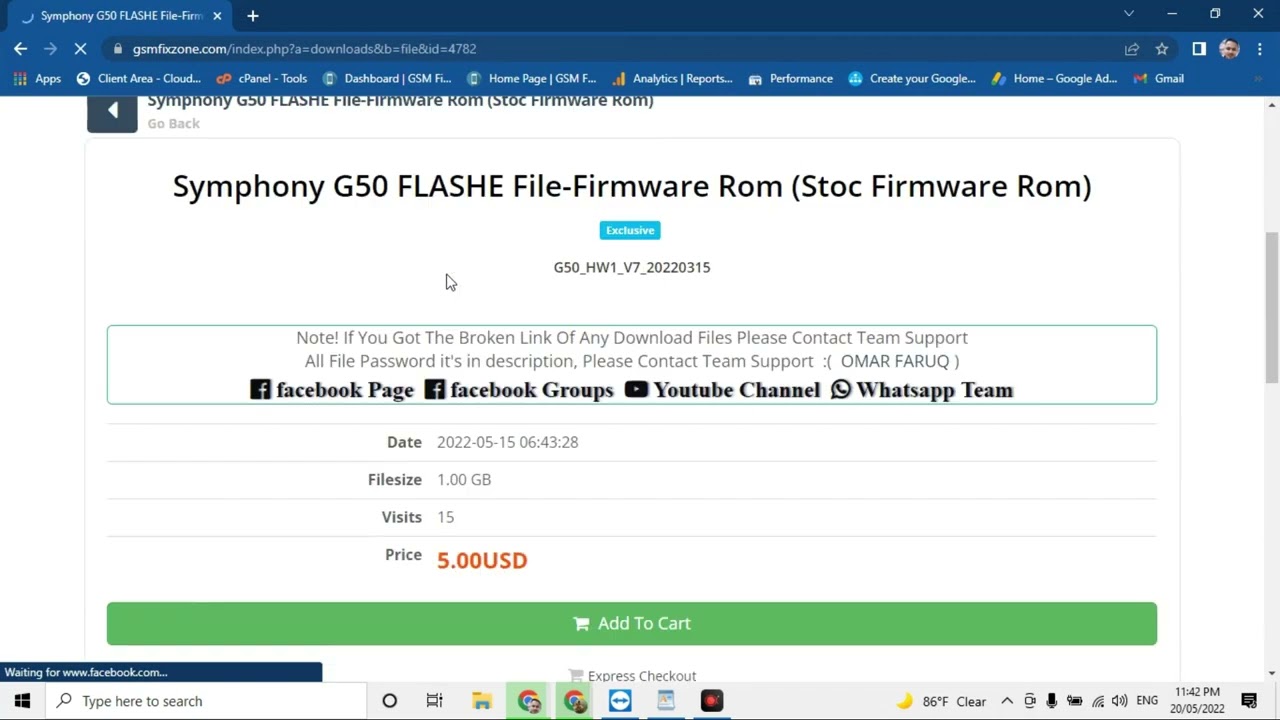1280x720 pixels.
Task: Open the first Chrome taskbar icon
Action: tap(529, 701)
